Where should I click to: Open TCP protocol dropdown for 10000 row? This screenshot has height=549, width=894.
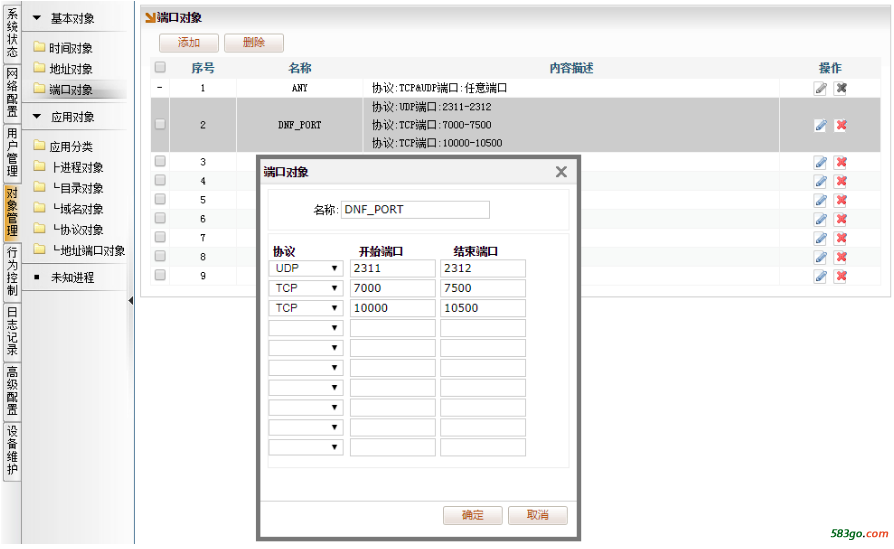pyautogui.click(x=306, y=308)
